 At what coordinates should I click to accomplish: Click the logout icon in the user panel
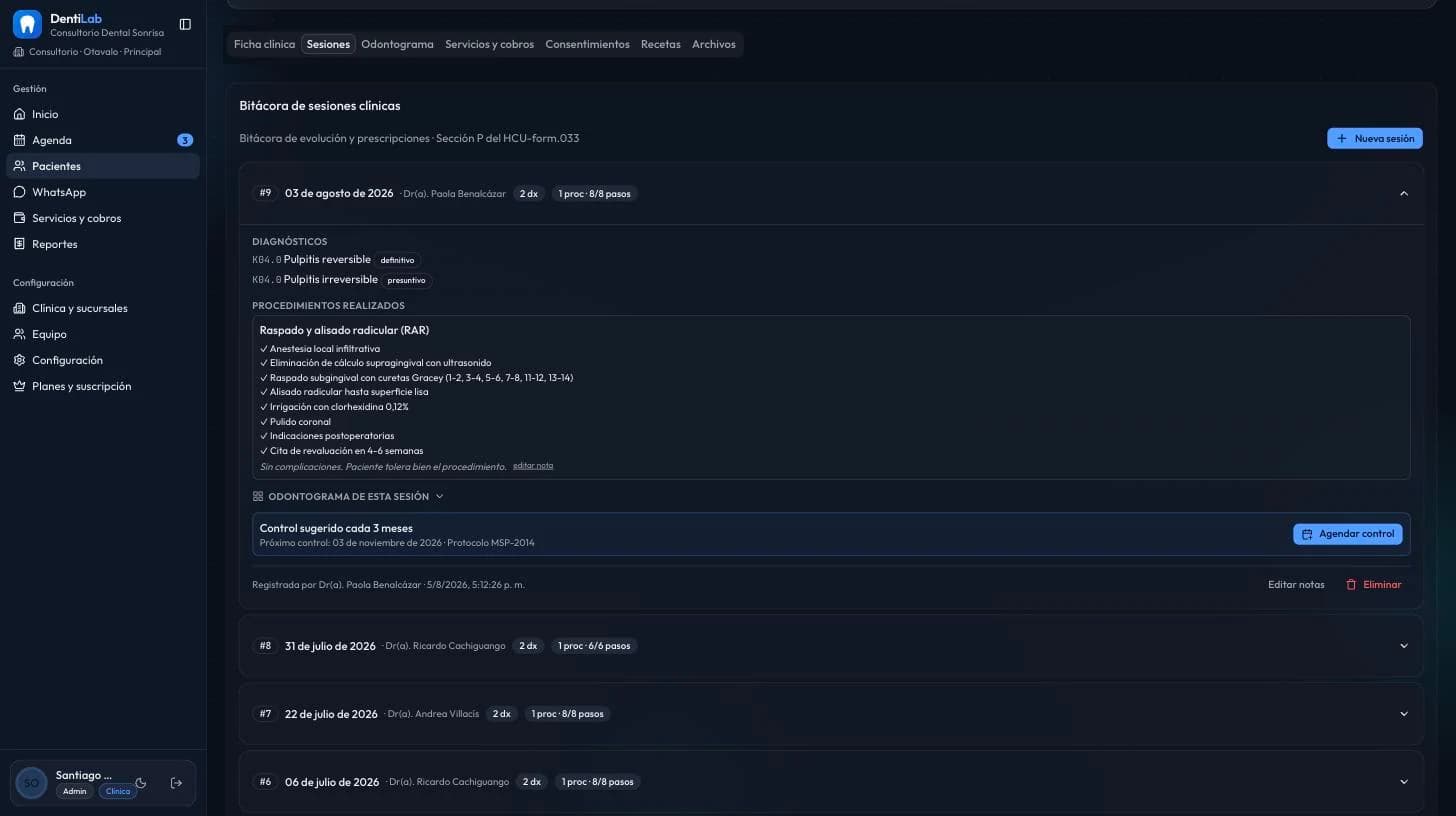point(177,783)
